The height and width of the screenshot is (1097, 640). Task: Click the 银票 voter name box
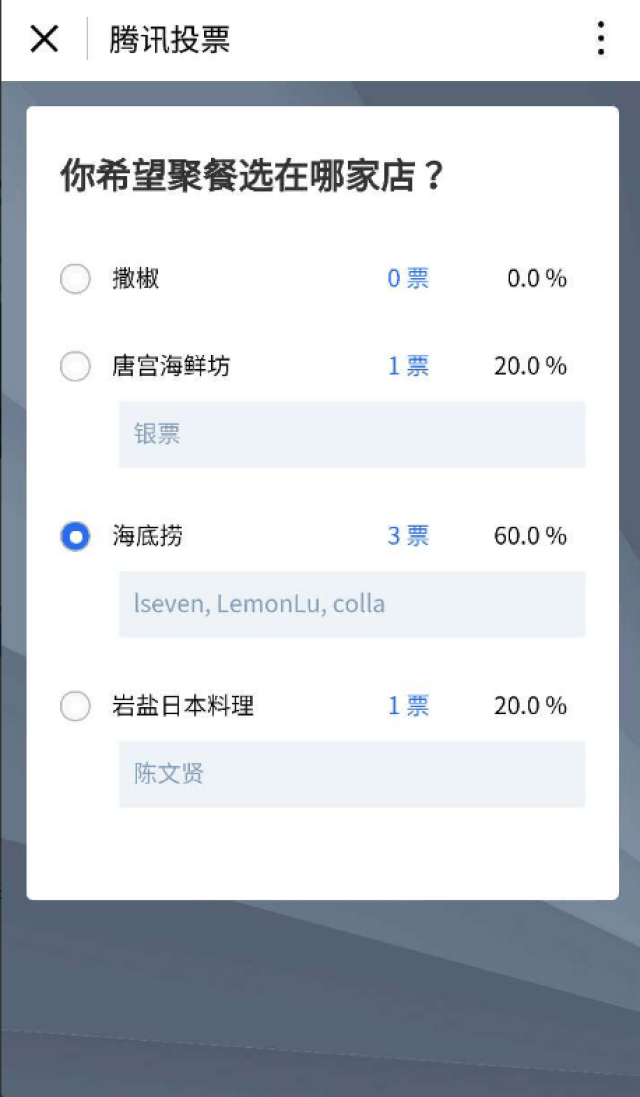352,434
